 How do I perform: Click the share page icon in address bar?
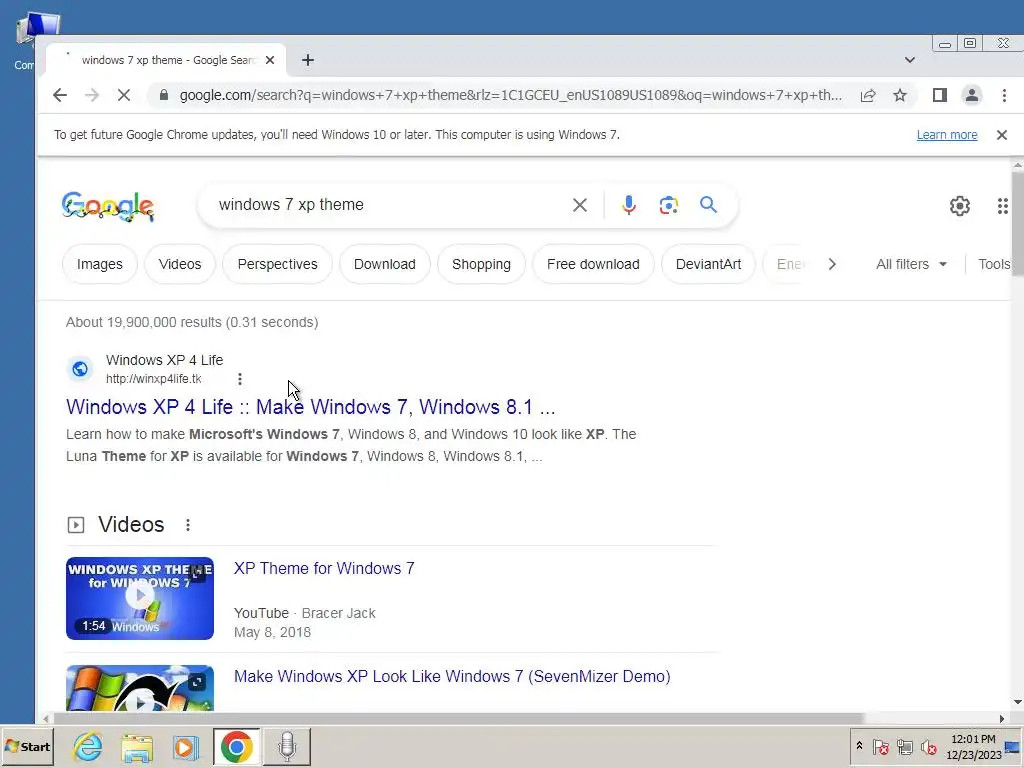click(868, 95)
